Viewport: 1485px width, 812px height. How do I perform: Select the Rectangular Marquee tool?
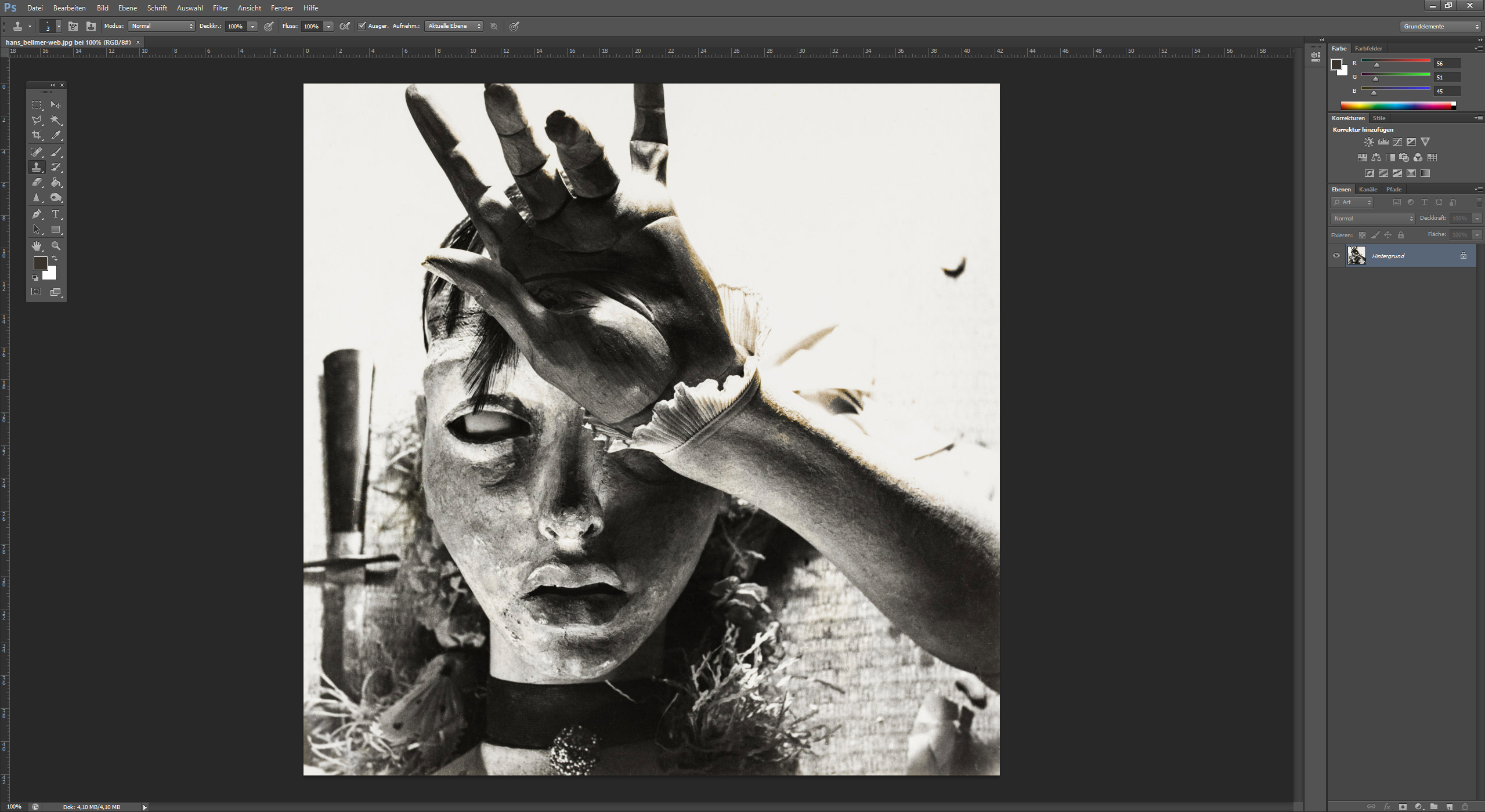click(x=37, y=105)
